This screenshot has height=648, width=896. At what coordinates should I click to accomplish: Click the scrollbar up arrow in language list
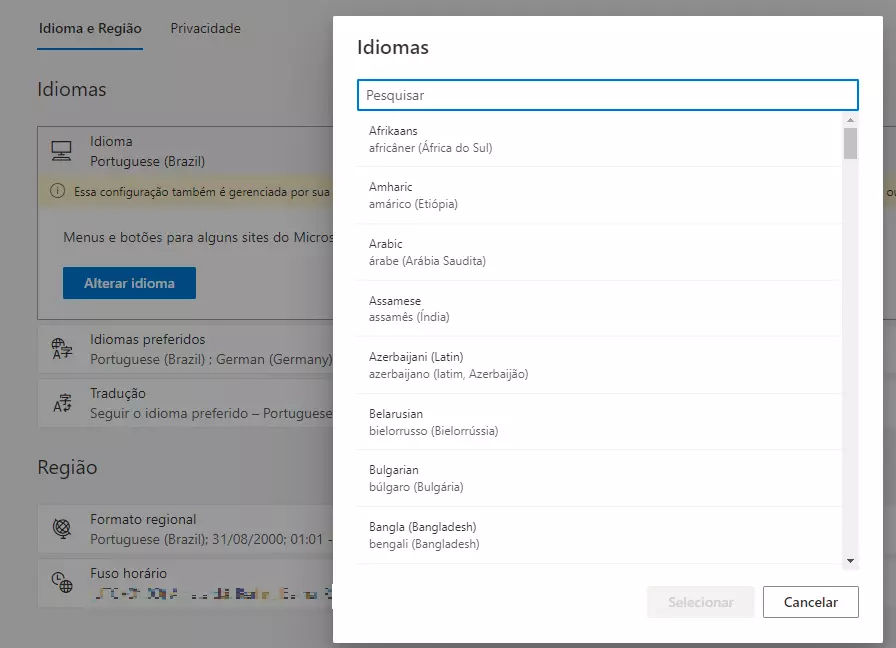click(x=850, y=120)
